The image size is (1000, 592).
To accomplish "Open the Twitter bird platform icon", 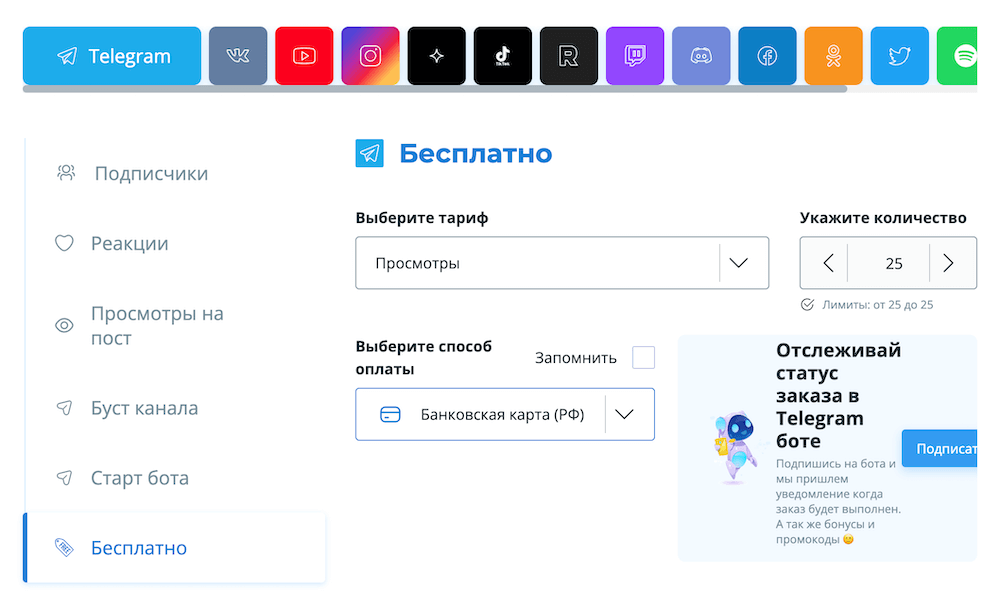I will pyautogui.click(x=900, y=56).
